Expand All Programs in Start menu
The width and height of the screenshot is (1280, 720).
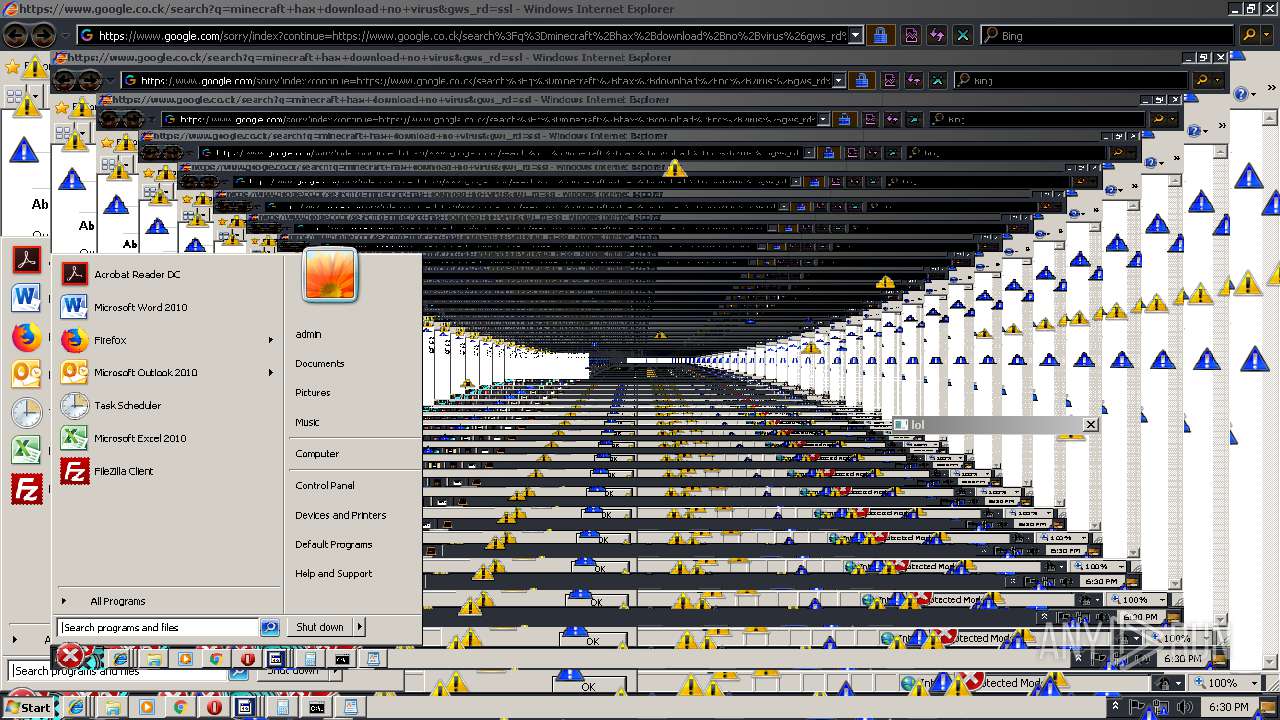[x=117, y=601]
